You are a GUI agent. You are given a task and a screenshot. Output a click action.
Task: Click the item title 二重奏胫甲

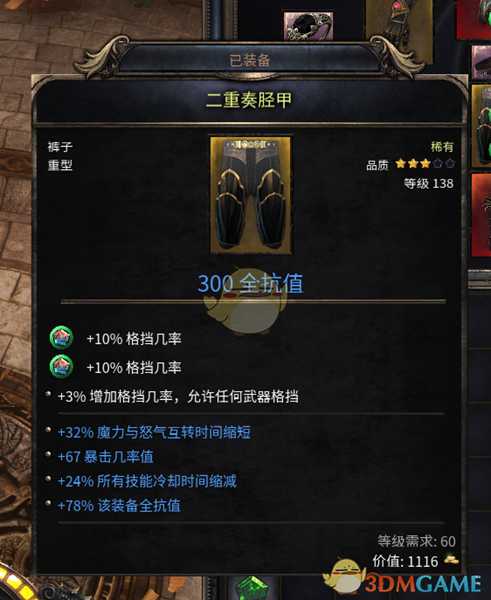(249, 100)
